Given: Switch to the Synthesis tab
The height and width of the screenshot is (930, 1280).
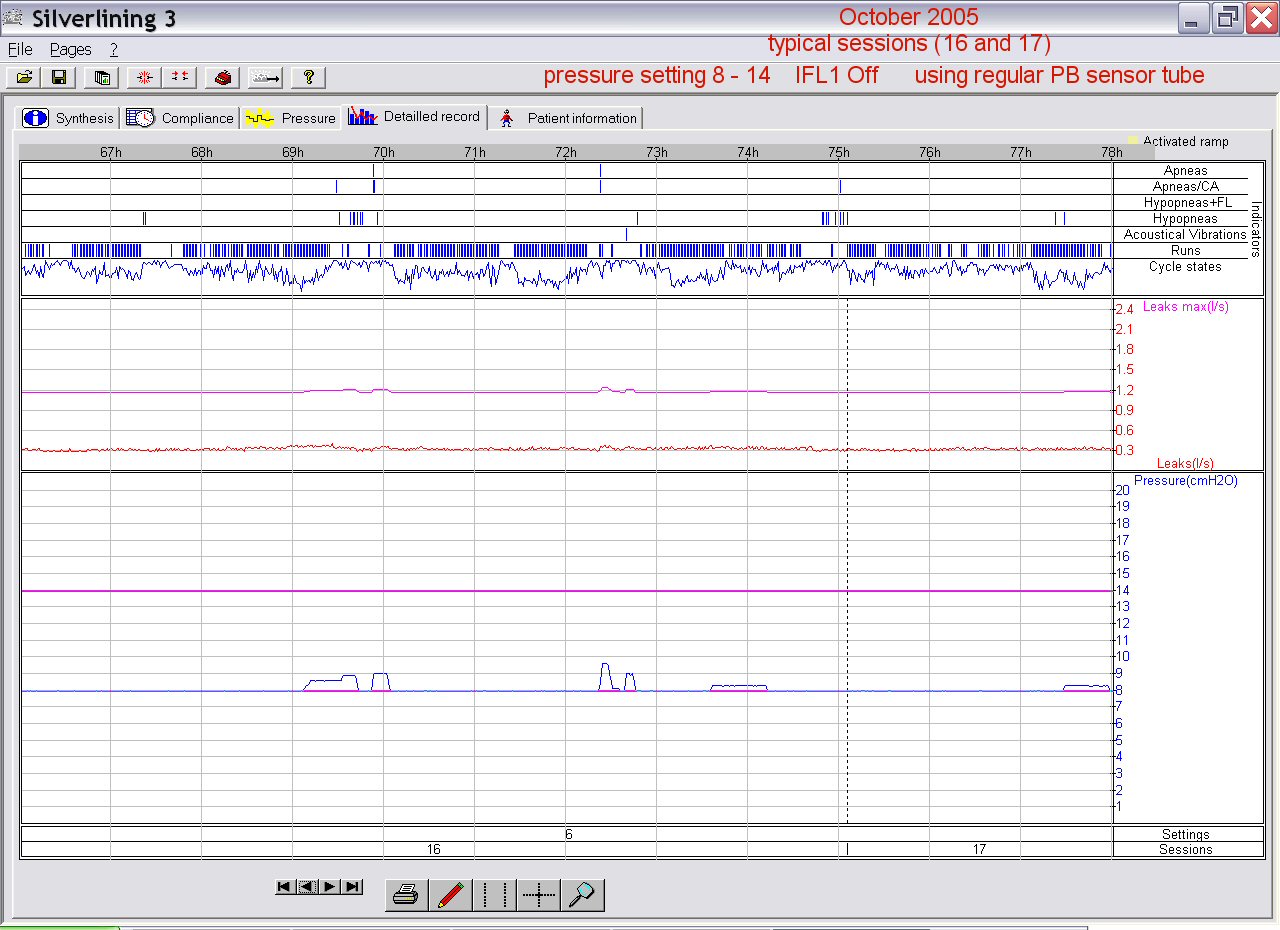Looking at the screenshot, I should click(x=69, y=118).
